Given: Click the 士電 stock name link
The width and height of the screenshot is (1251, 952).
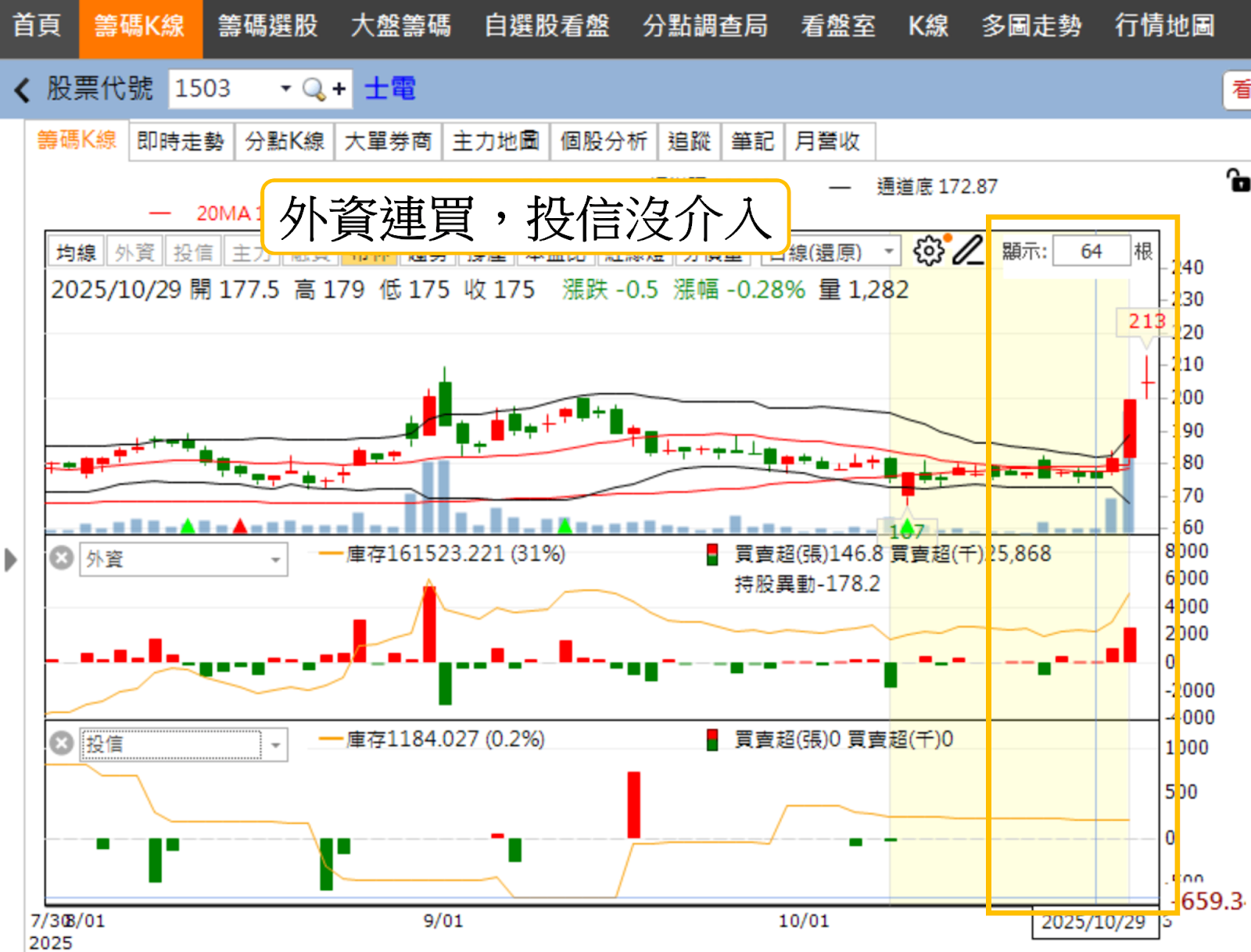Looking at the screenshot, I should click(x=389, y=89).
